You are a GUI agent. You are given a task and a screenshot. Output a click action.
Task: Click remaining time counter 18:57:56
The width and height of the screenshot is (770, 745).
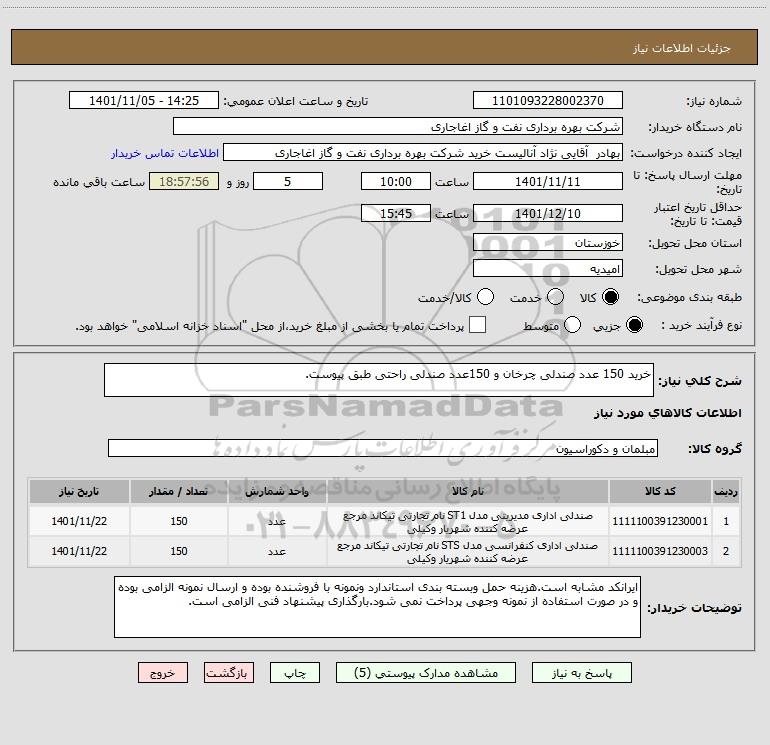point(184,181)
